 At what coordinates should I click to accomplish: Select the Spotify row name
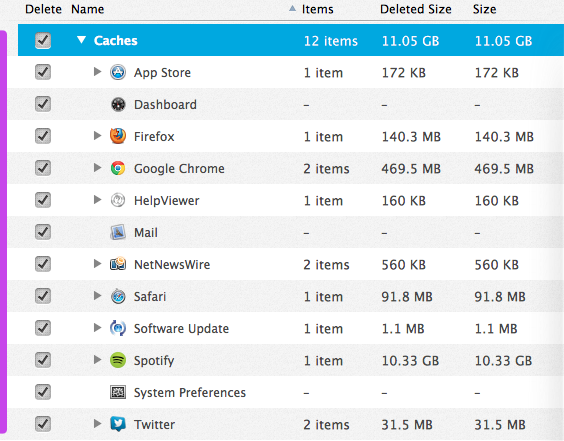pyautogui.click(x=154, y=360)
